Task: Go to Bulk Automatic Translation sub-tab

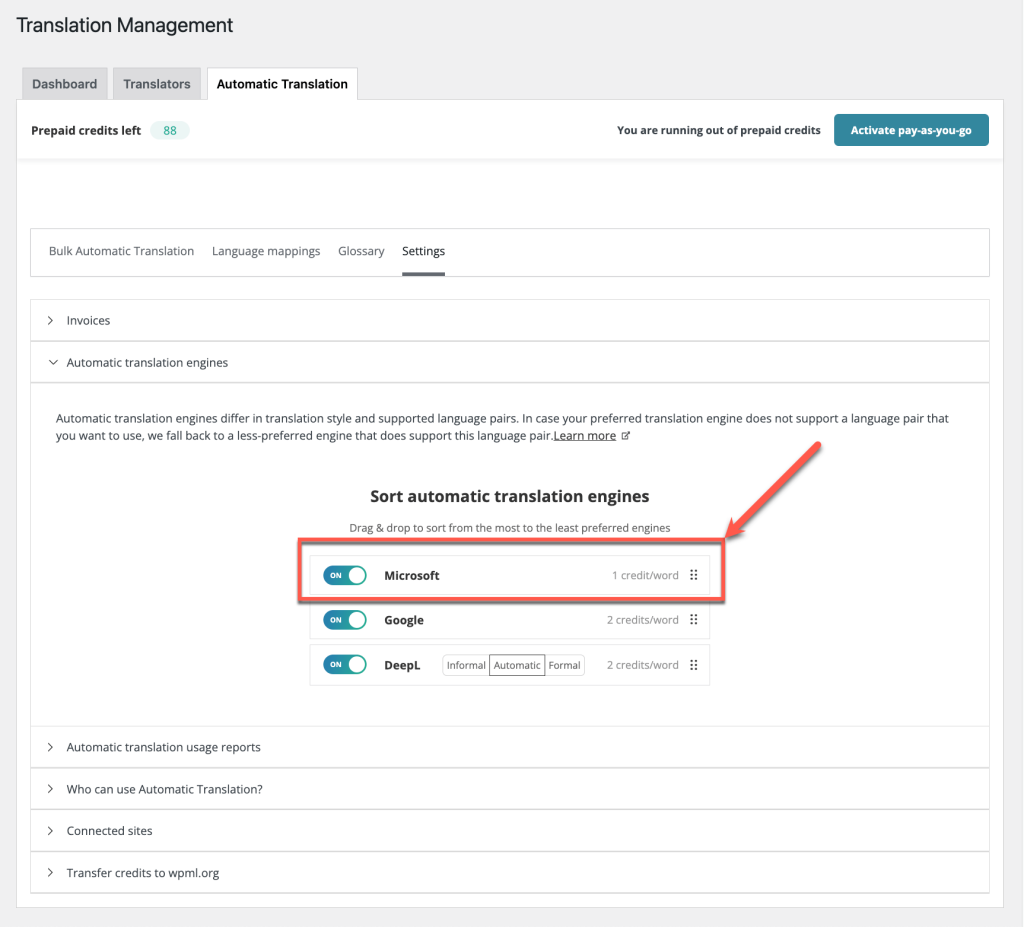Action: coord(121,251)
